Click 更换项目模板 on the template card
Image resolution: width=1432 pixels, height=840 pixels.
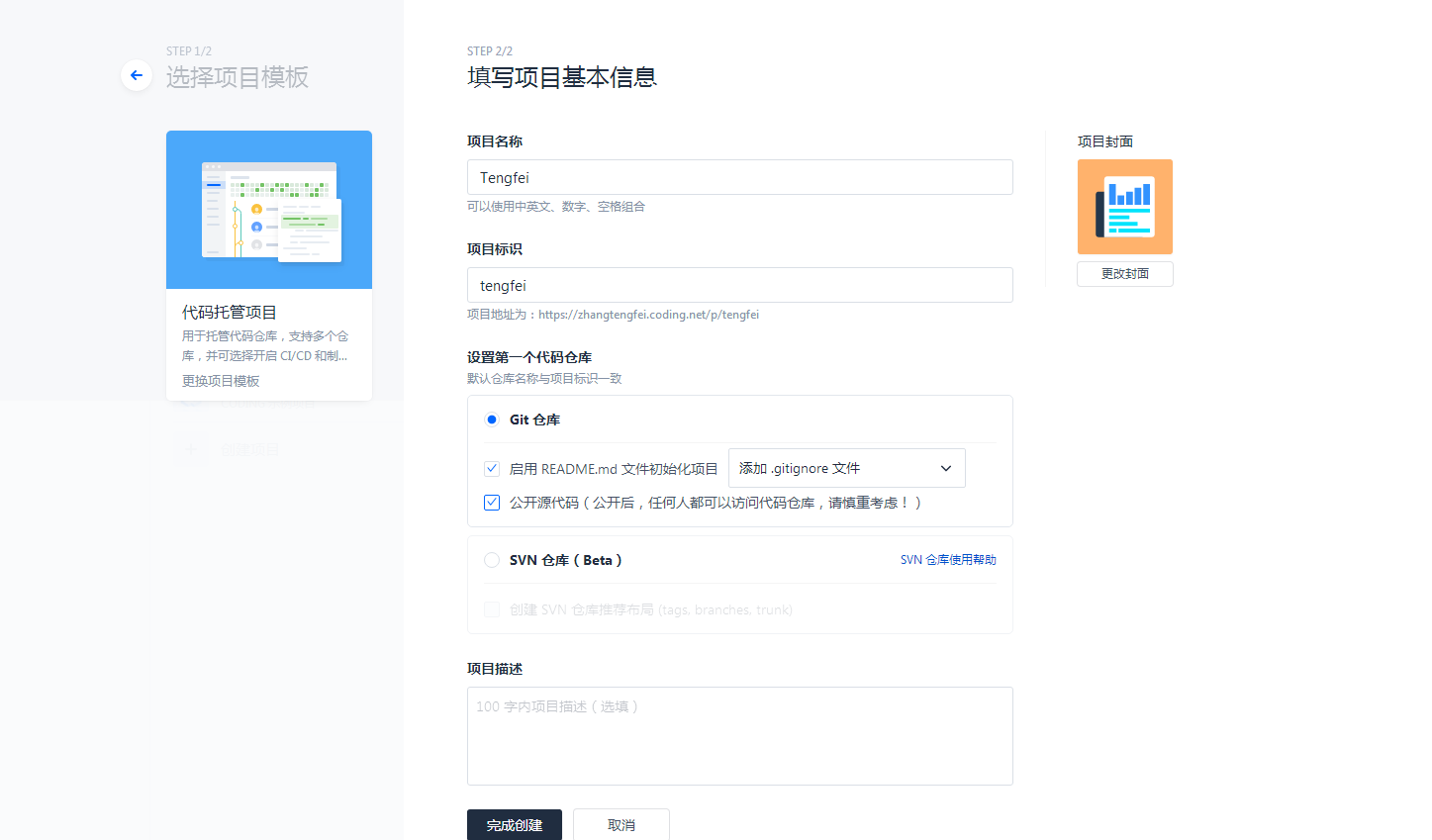point(221,381)
